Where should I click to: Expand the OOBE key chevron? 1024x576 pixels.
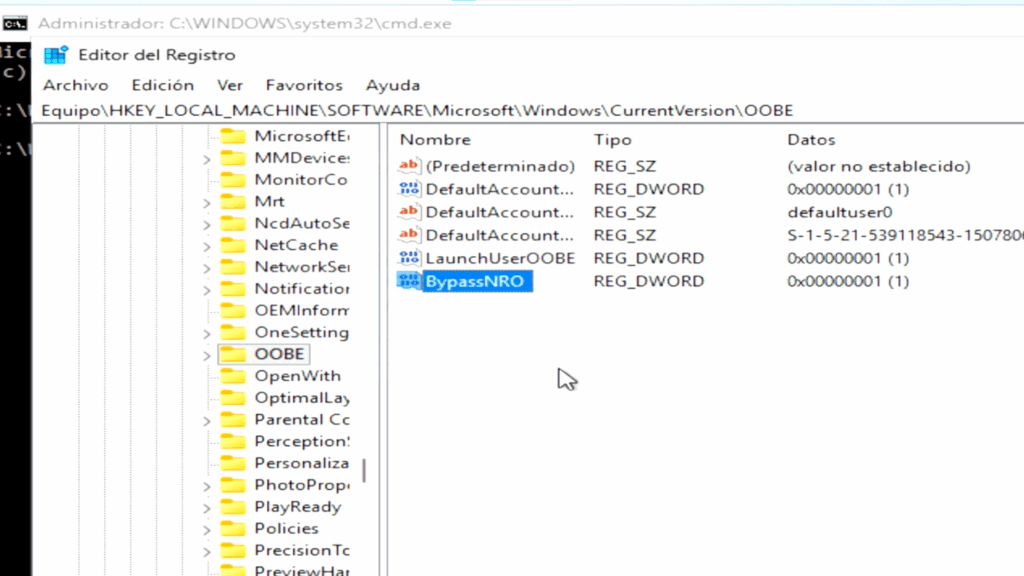tap(207, 355)
